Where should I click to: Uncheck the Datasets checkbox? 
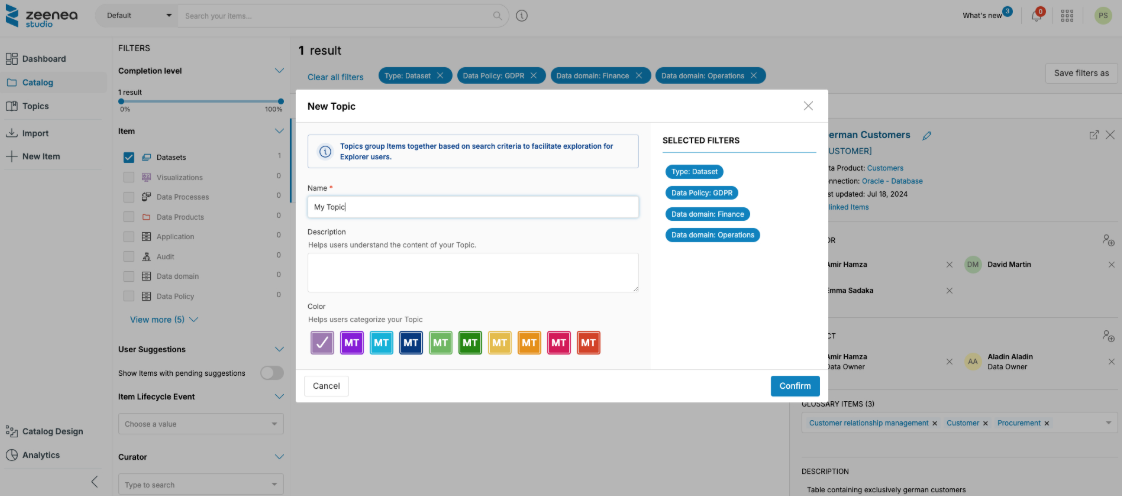129,157
